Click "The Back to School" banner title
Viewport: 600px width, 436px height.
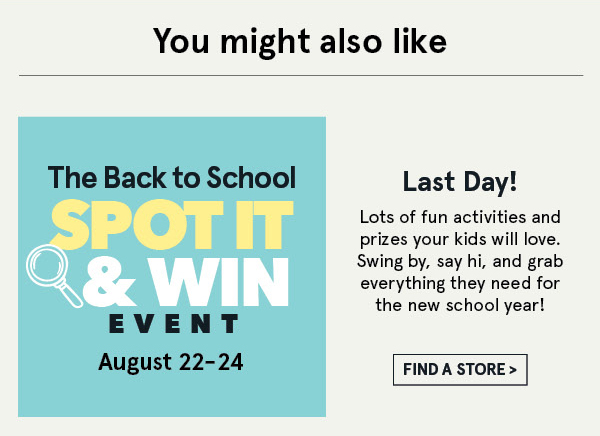(172, 178)
